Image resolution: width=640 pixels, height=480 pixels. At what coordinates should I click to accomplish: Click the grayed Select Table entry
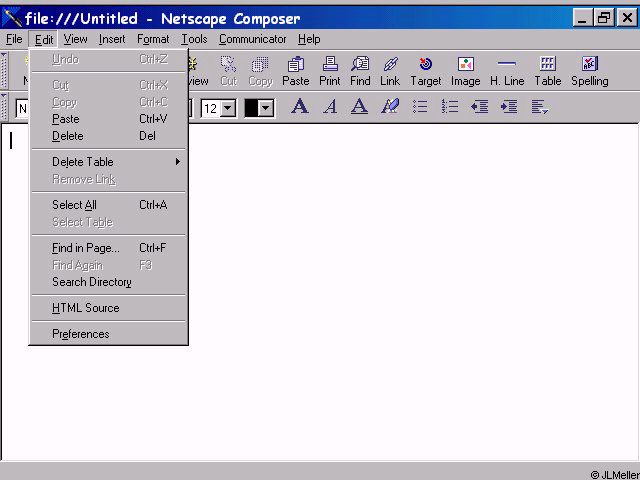coord(109,222)
